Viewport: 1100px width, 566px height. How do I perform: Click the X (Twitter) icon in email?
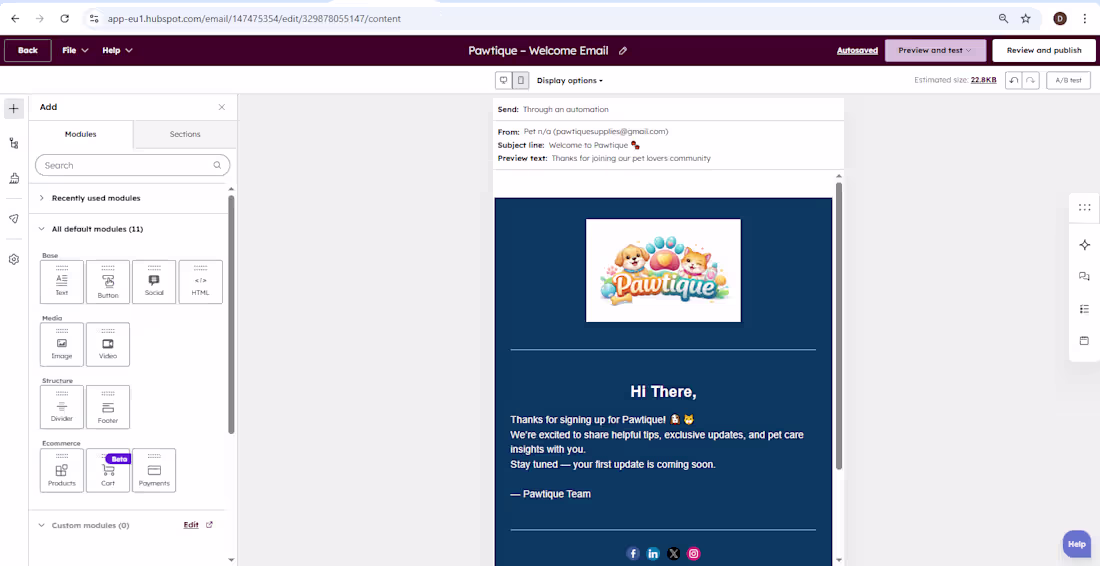[x=673, y=554]
